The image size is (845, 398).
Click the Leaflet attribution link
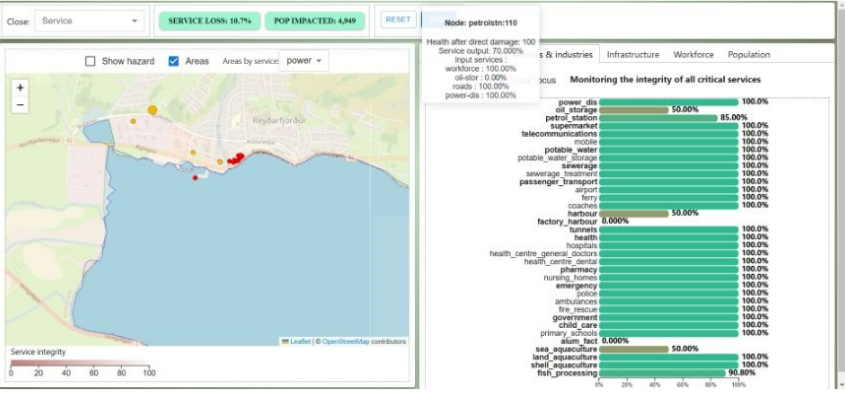tap(300, 341)
